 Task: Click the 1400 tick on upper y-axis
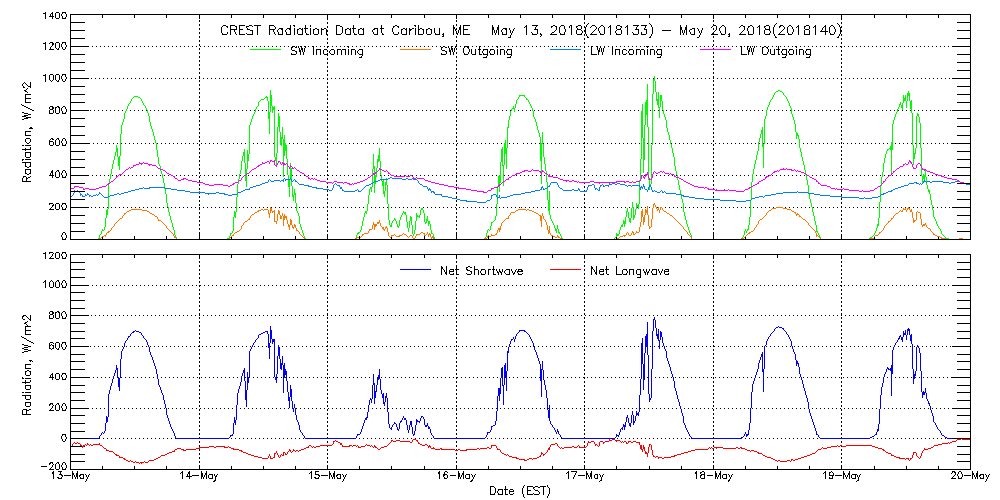pyautogui.click(x=55, y=17)
